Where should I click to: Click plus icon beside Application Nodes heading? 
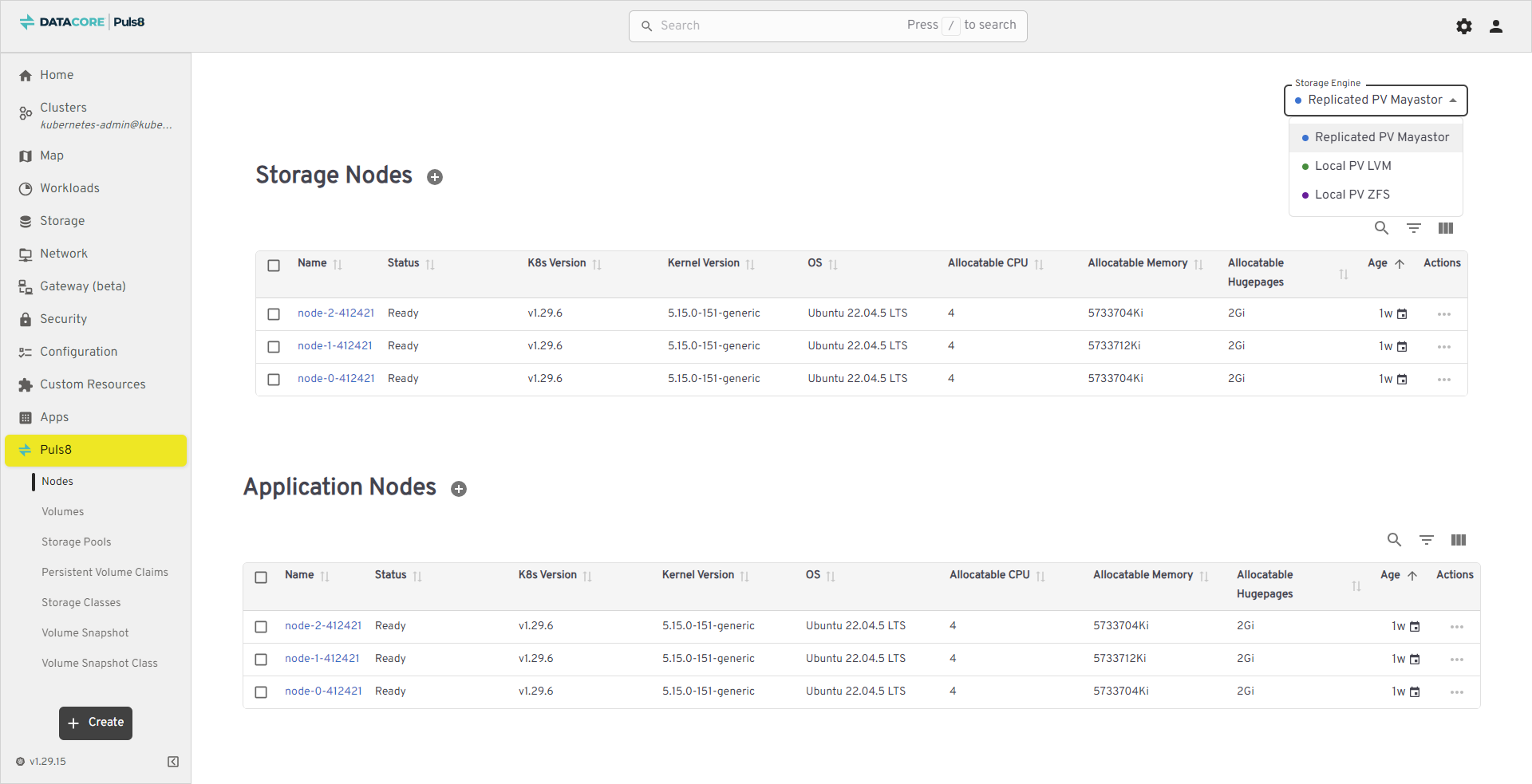[459, 489]
